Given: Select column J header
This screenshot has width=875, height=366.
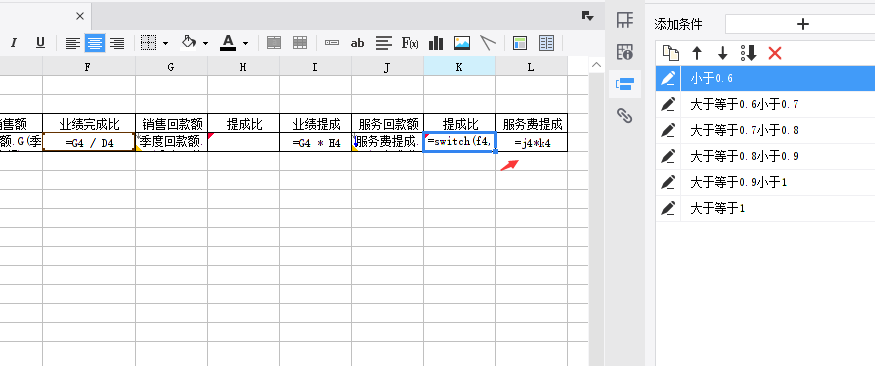Looking at the screenshot, I should point(387,66).
